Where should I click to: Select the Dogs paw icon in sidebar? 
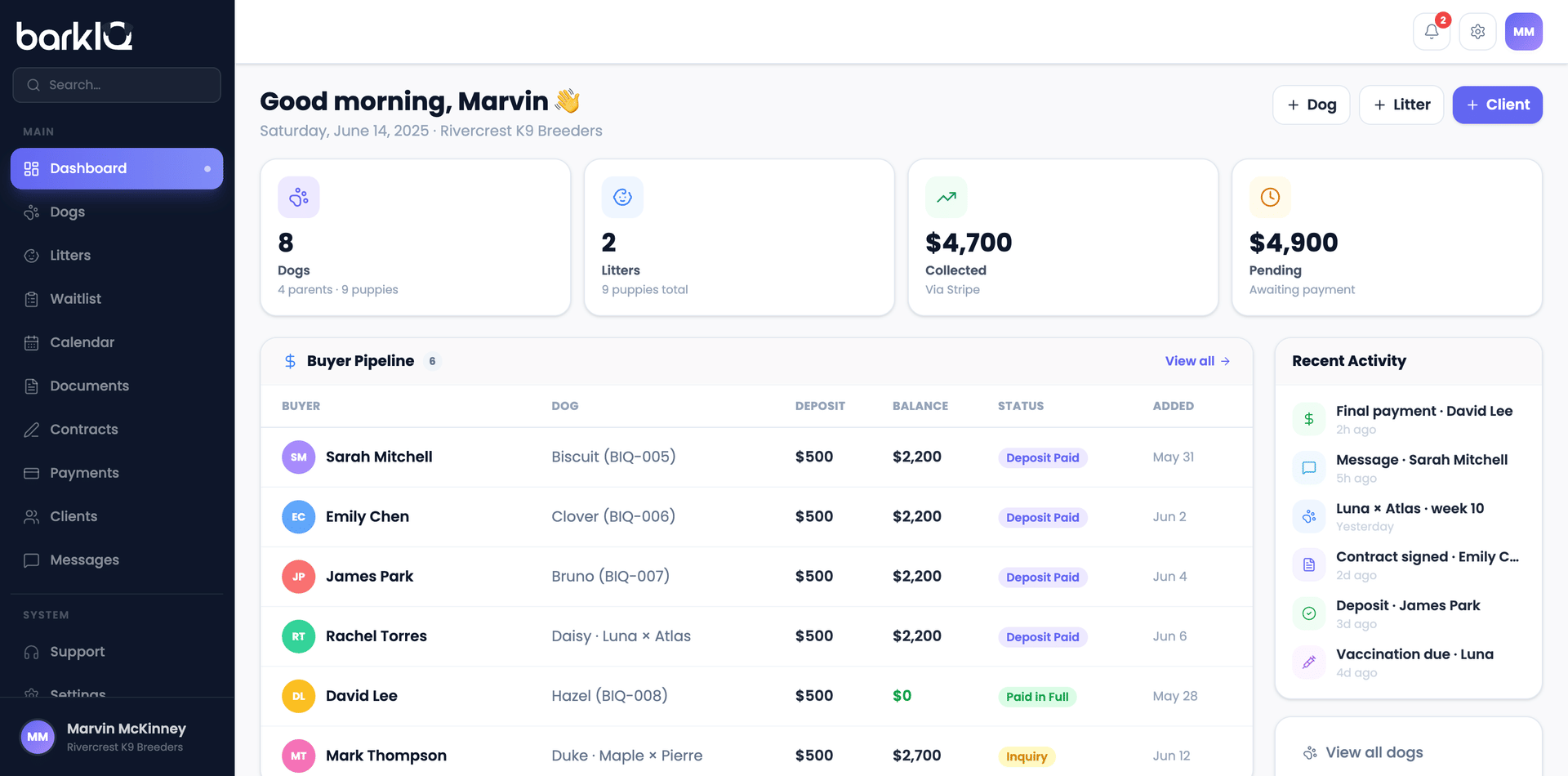pyautogui.click(x=31, y=212)
